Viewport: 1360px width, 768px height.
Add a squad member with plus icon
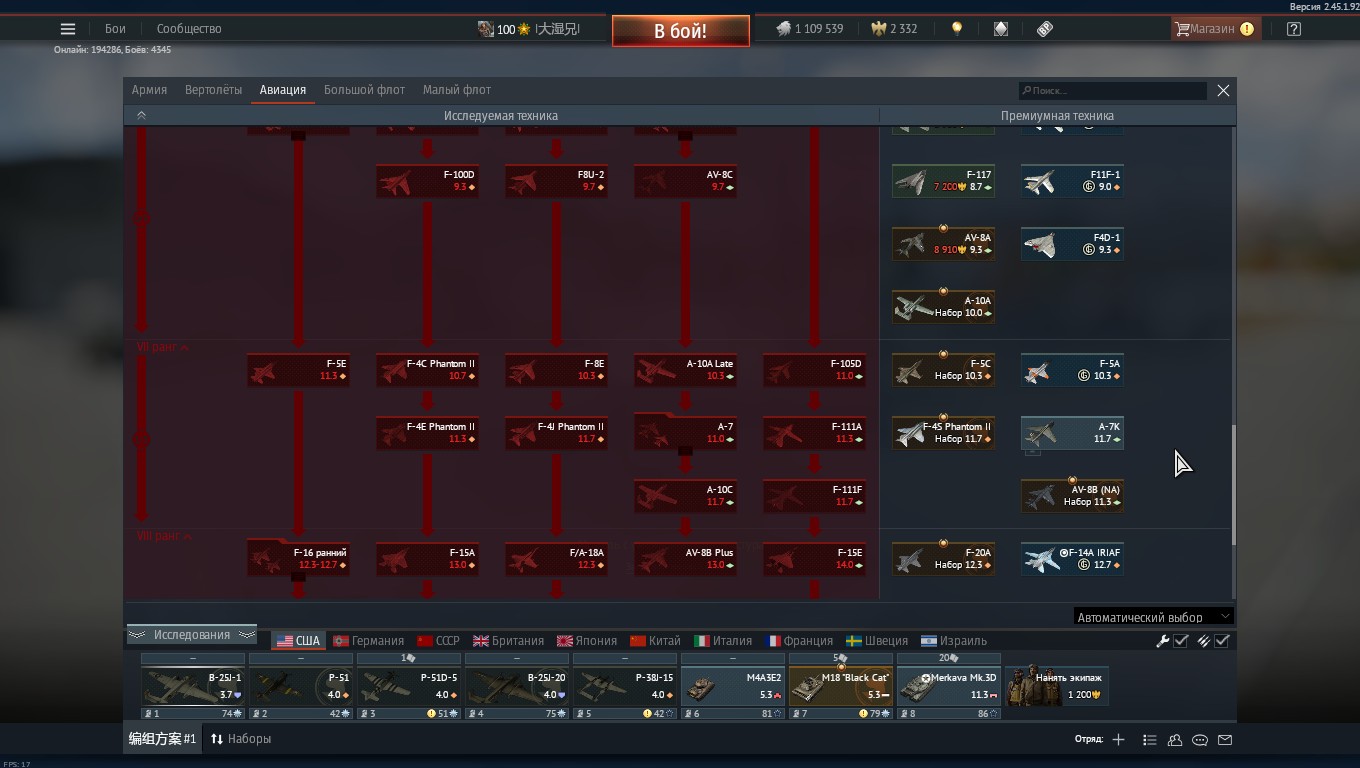pyautogui.click(x=1118, y=740)
